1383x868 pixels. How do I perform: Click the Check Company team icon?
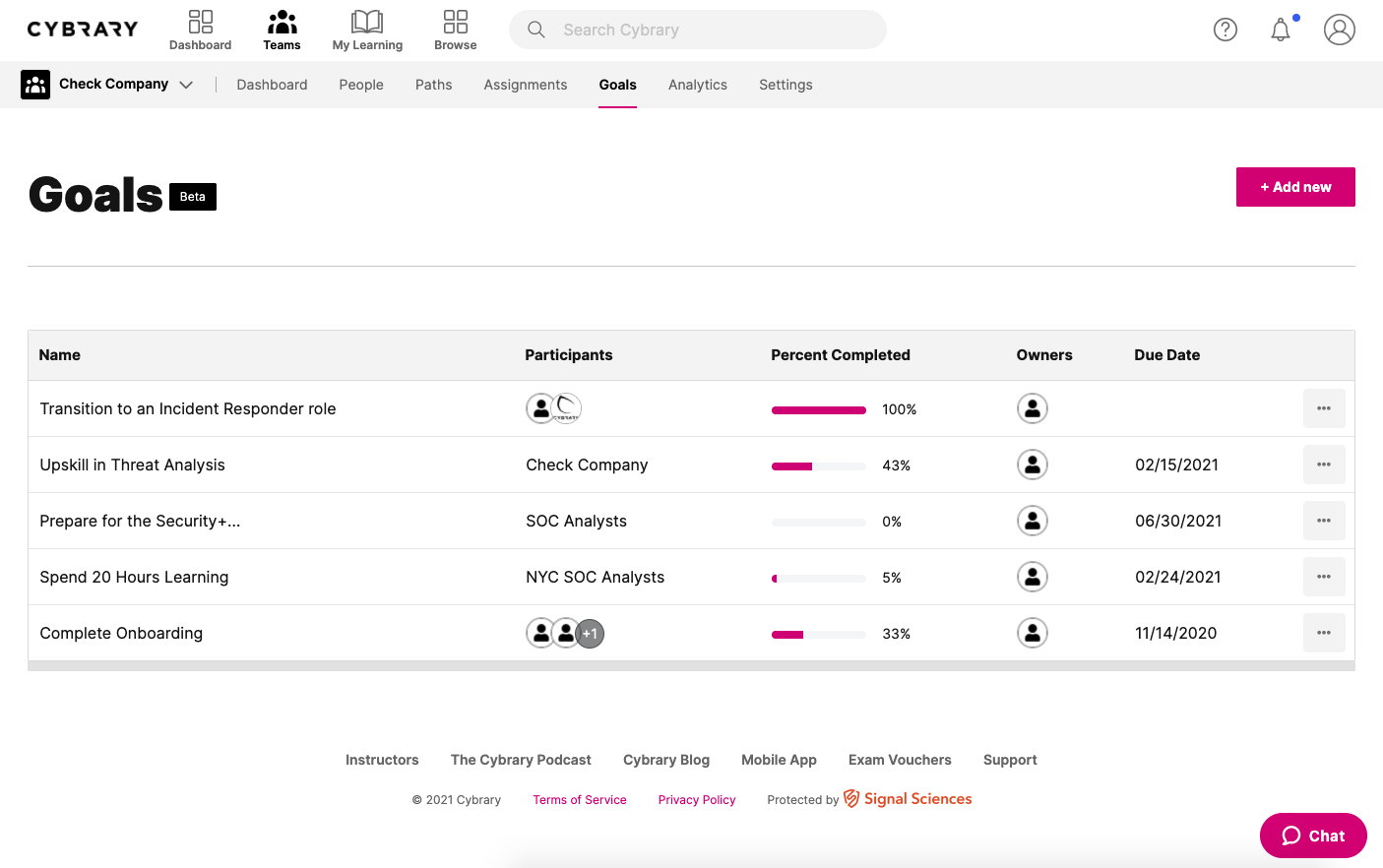[35, 85]
